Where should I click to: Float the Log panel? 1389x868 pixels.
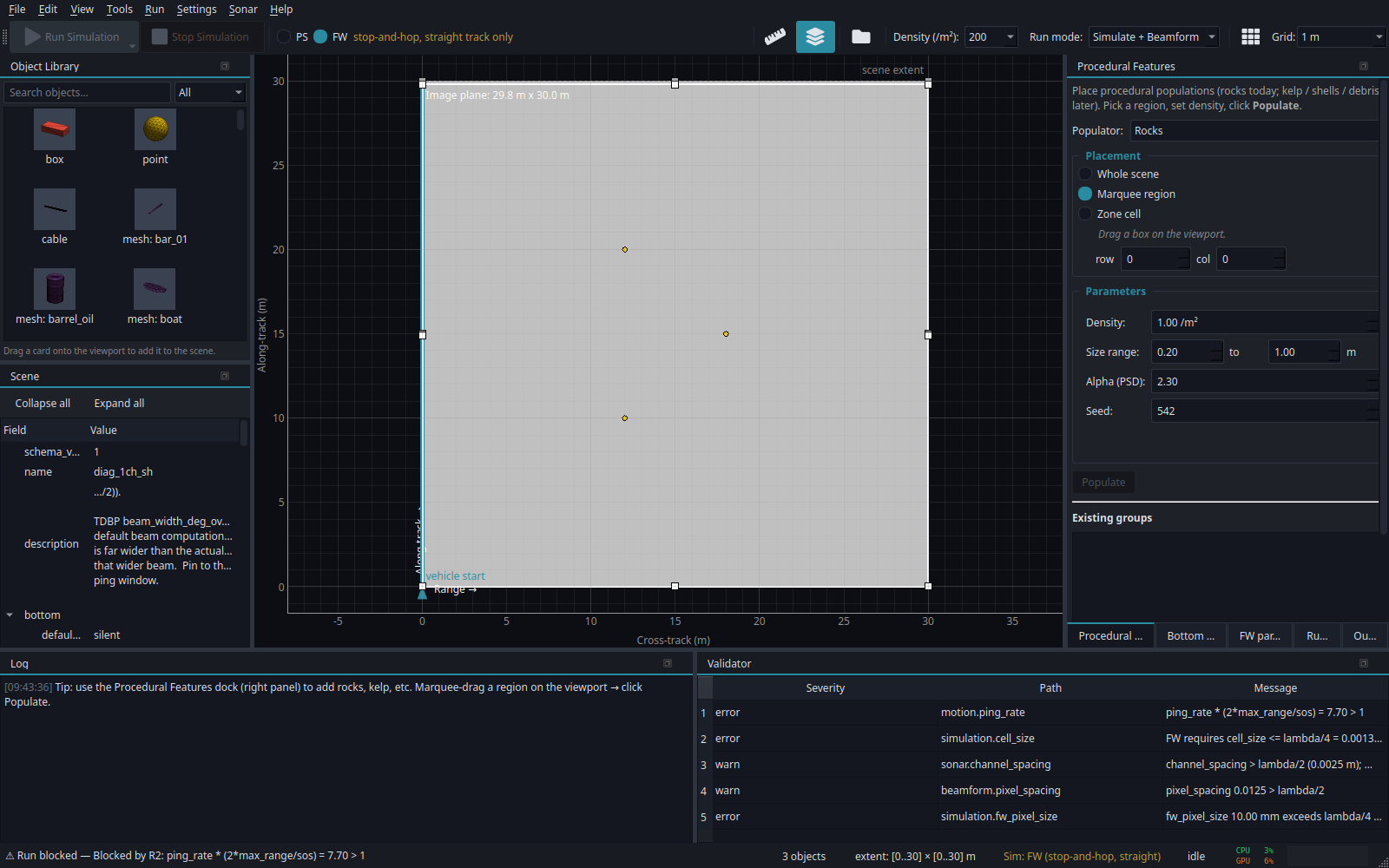pos(668,663)
